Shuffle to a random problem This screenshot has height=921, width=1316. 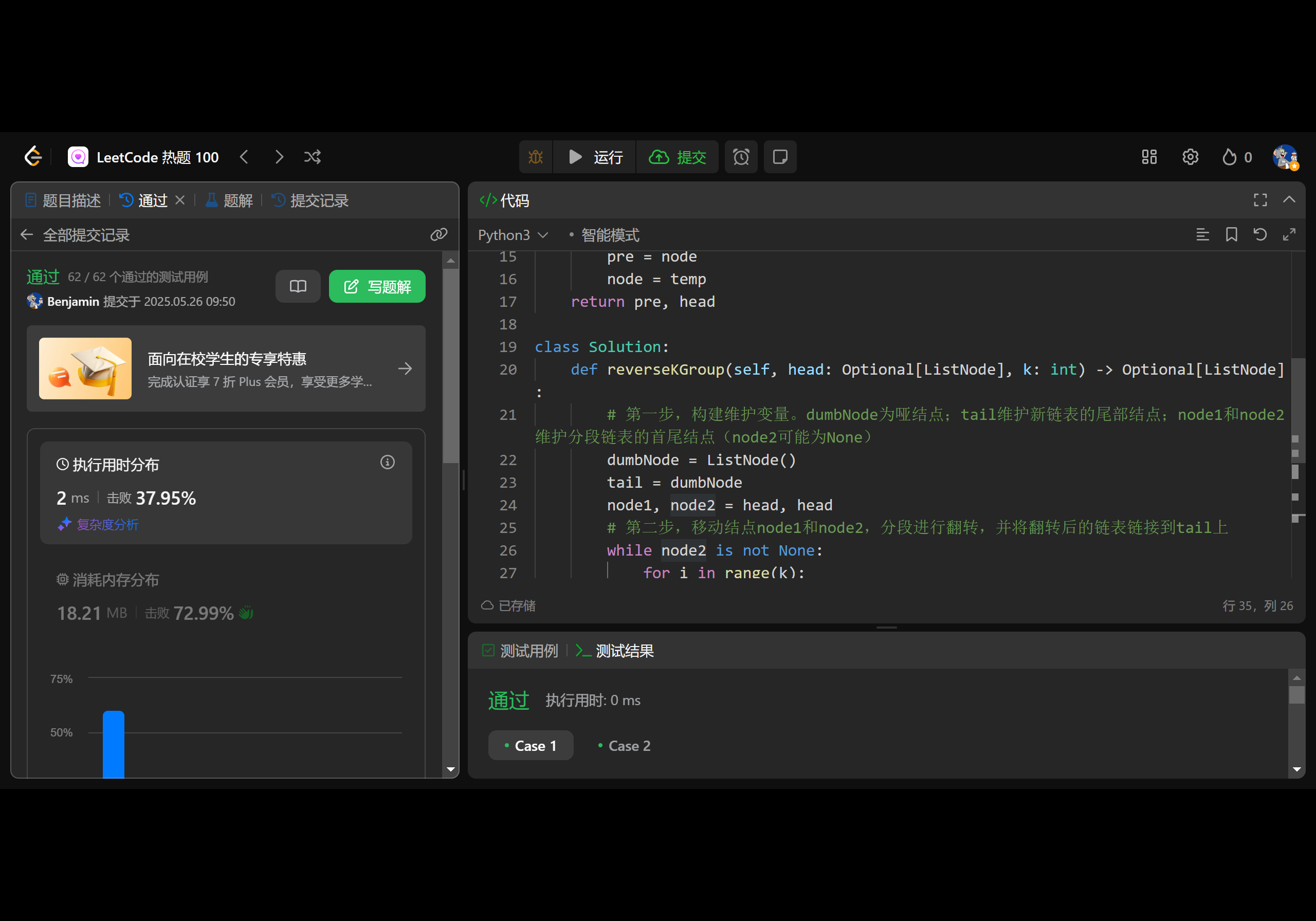point(313,157)
